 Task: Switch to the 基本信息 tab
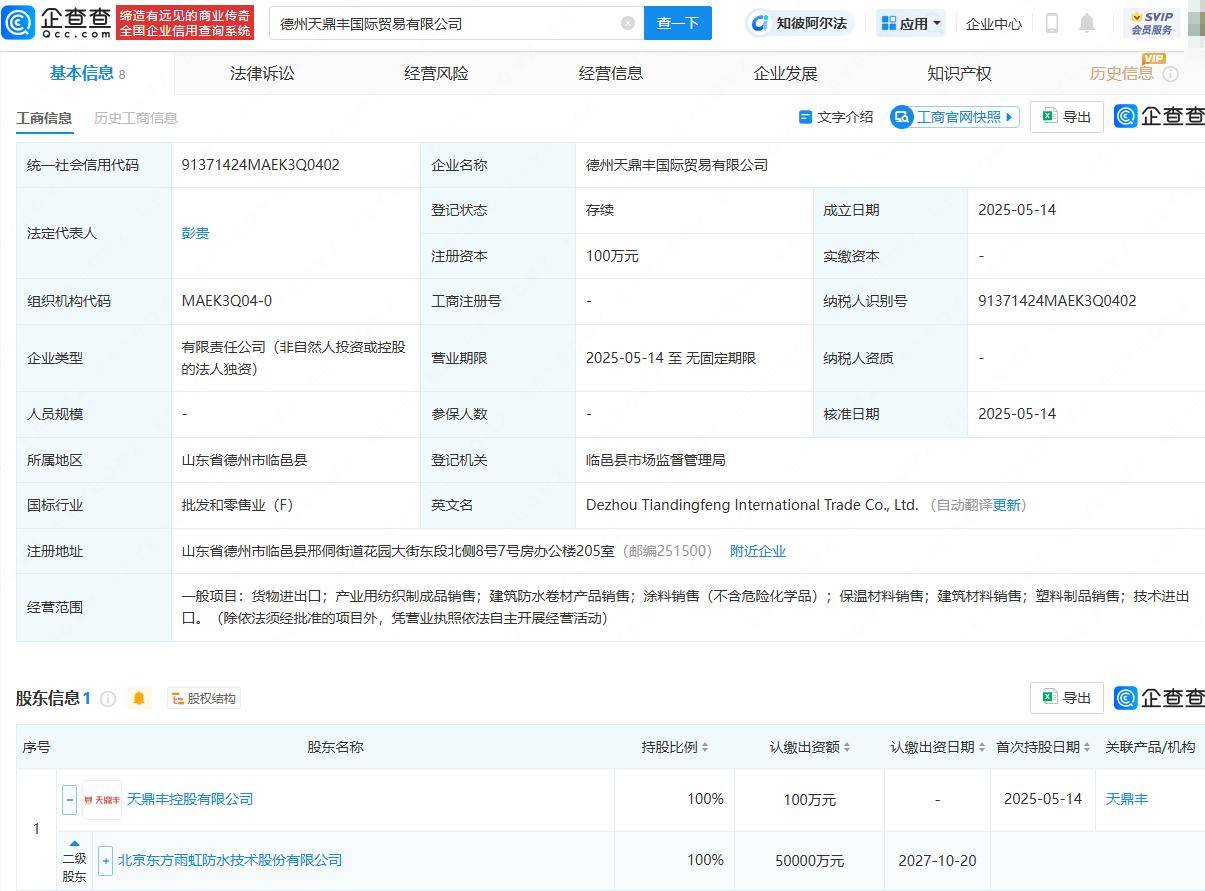pos(87,73)
